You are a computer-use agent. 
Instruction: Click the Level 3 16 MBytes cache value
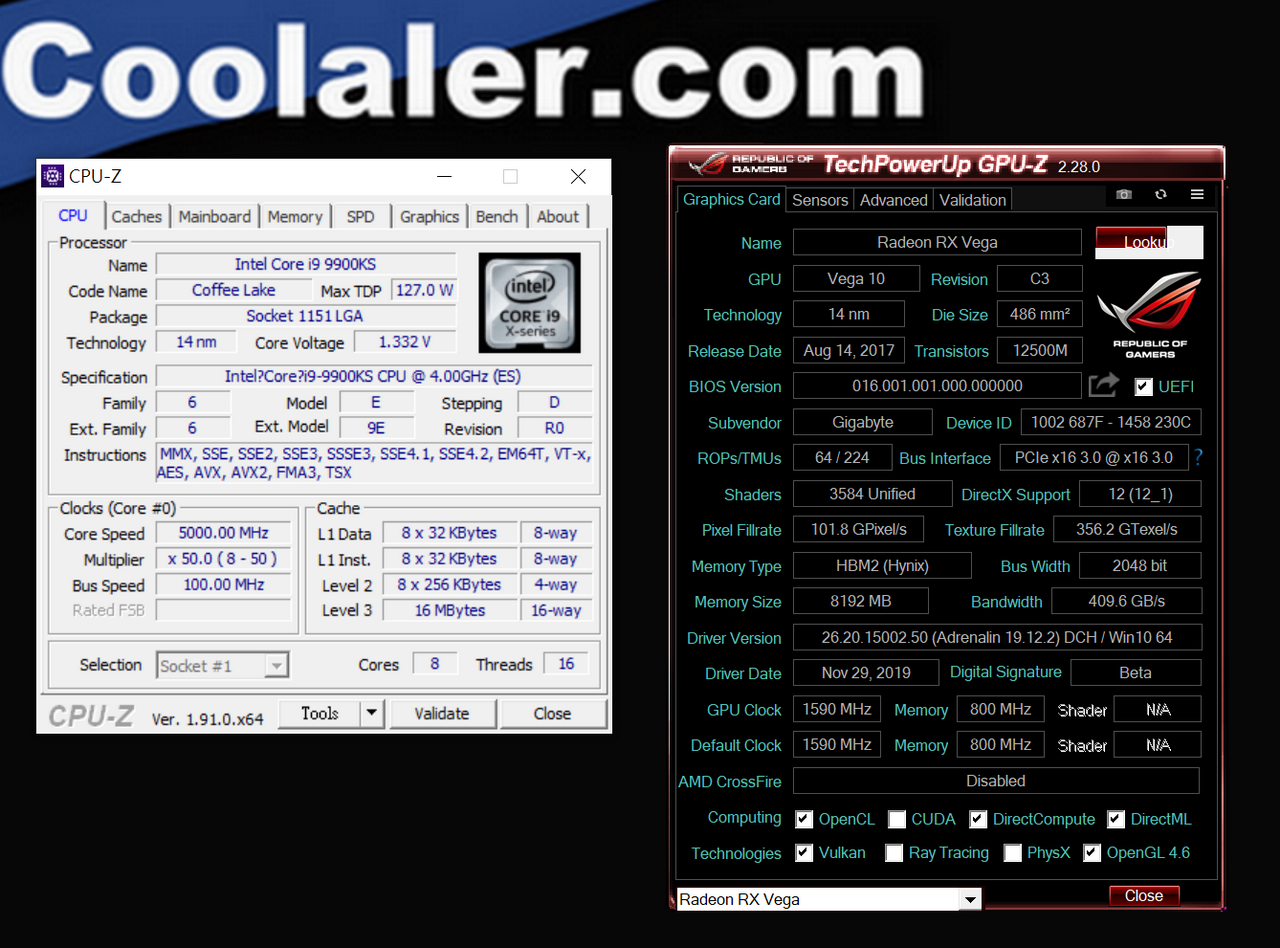tap(450, 610)
